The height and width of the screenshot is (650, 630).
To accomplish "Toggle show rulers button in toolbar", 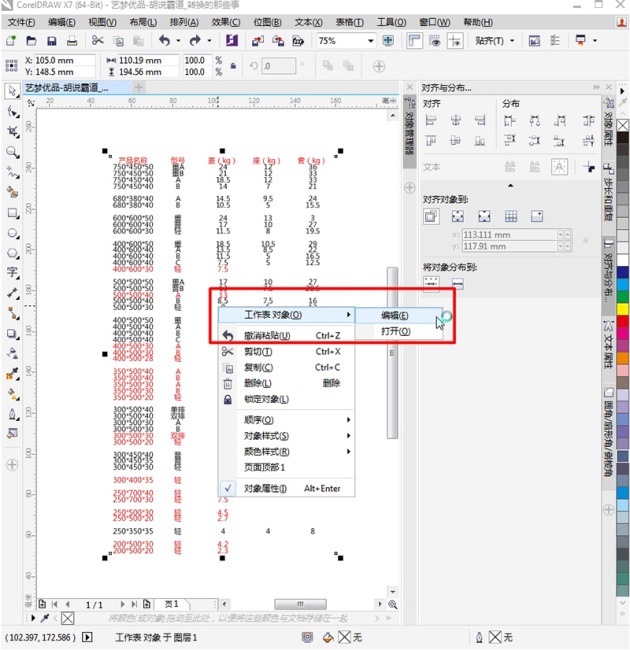I will tap(414, 41).
